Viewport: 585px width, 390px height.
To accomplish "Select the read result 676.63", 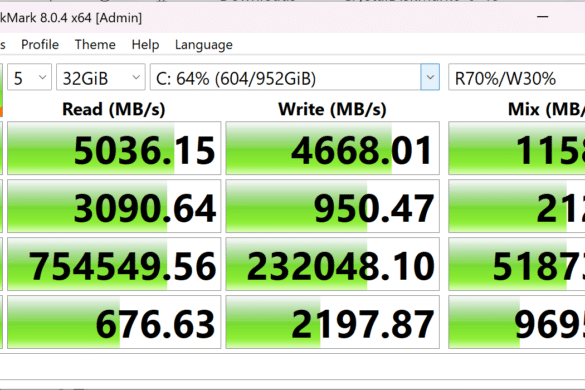I will [x=114, y=322].
